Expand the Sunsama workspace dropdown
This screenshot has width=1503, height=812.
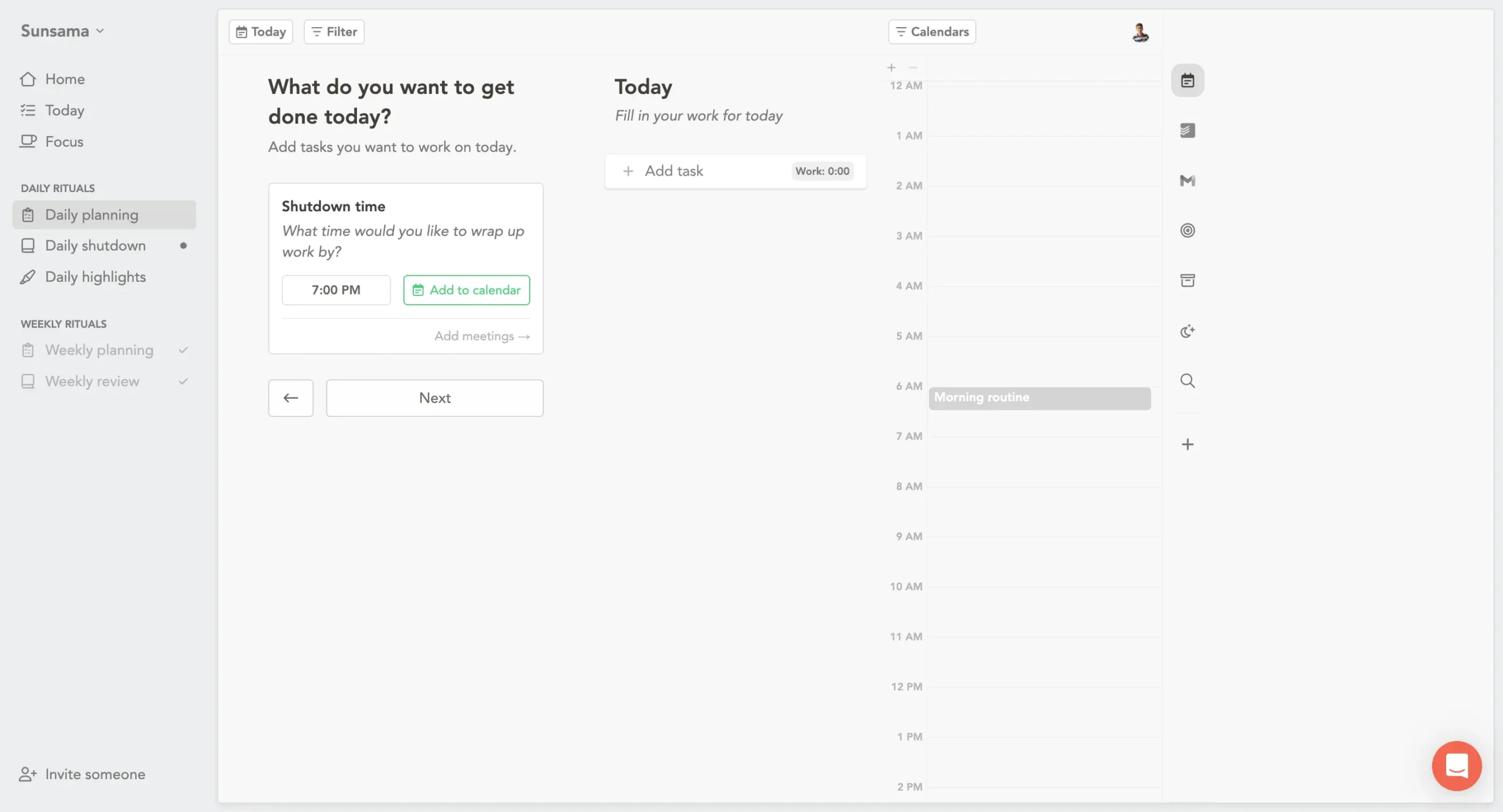coord(62,31)
